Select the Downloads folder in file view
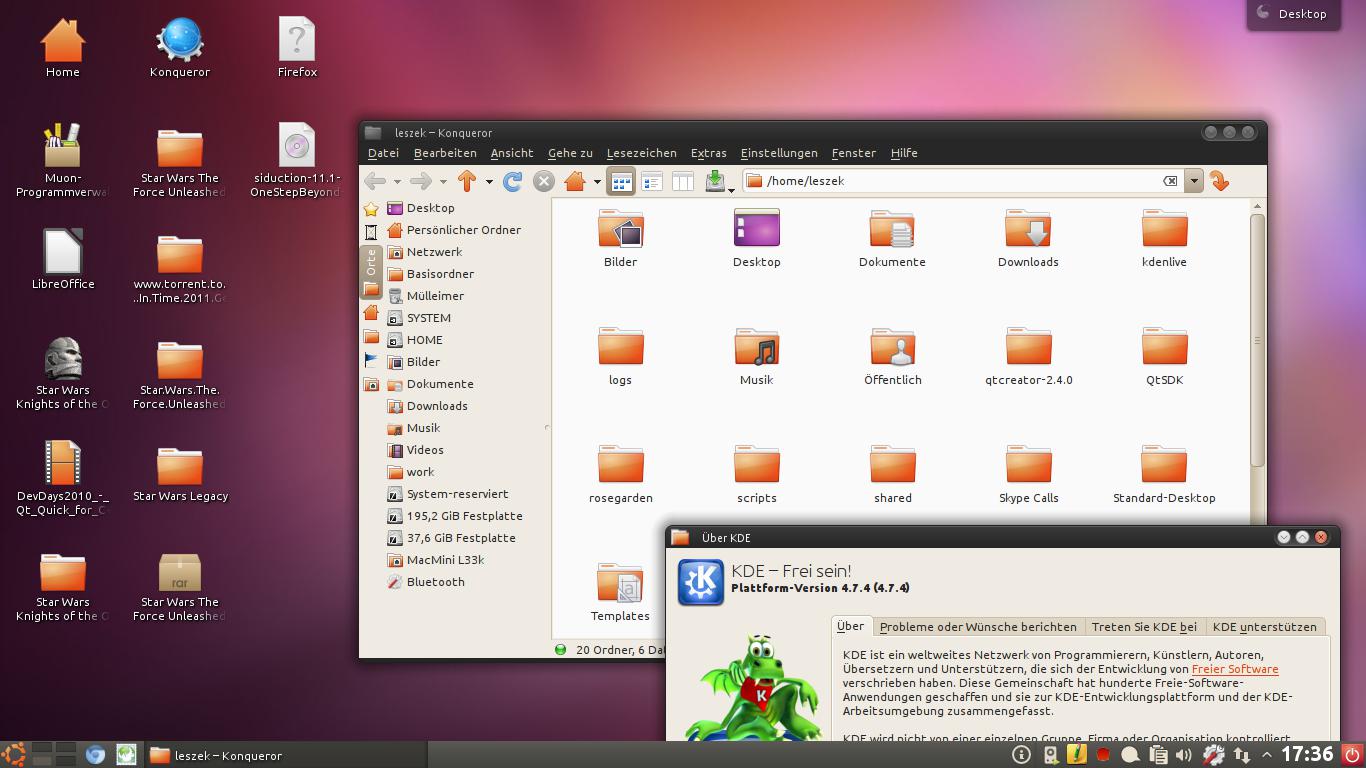The width and height of the screenshot is (1366, 768). pyautogui.click(x=1028, y=239)
